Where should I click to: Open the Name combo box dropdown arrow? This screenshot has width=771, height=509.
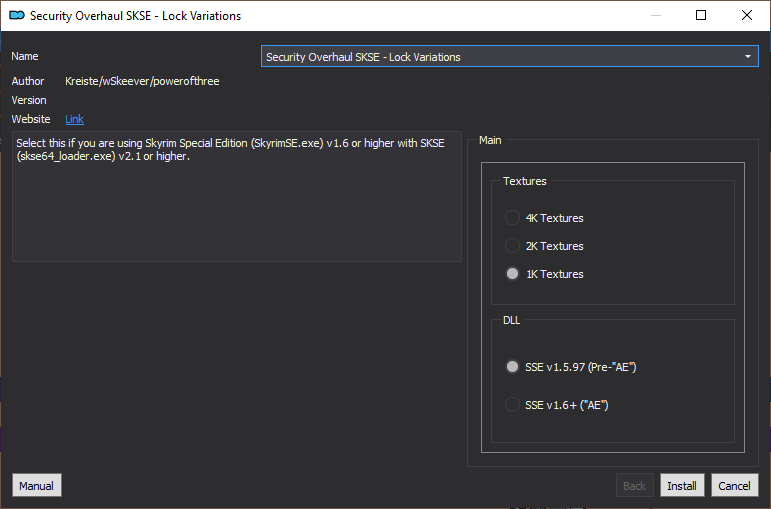[748, 57]
